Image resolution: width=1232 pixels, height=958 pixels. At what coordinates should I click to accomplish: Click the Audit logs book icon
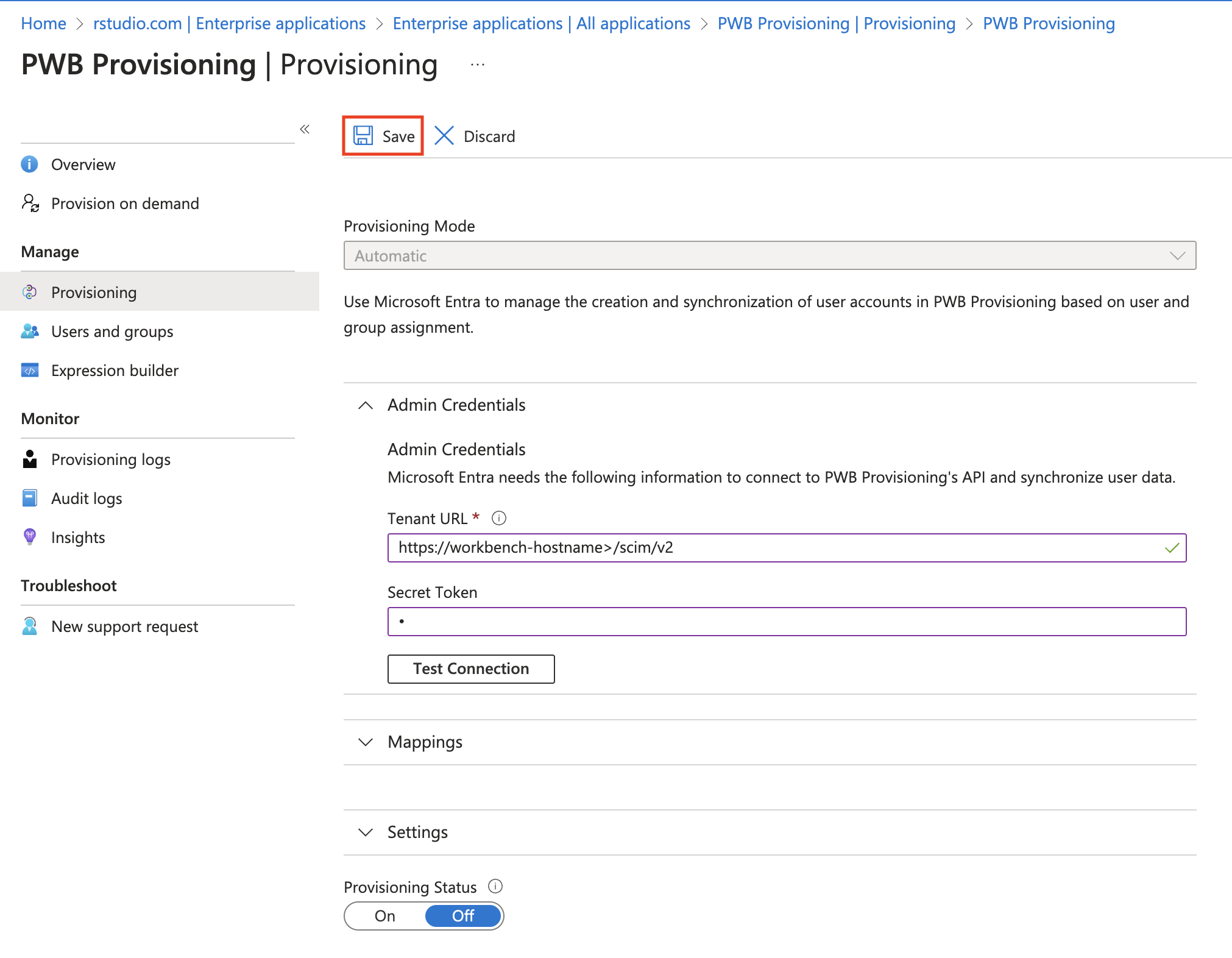click(29, 498)
